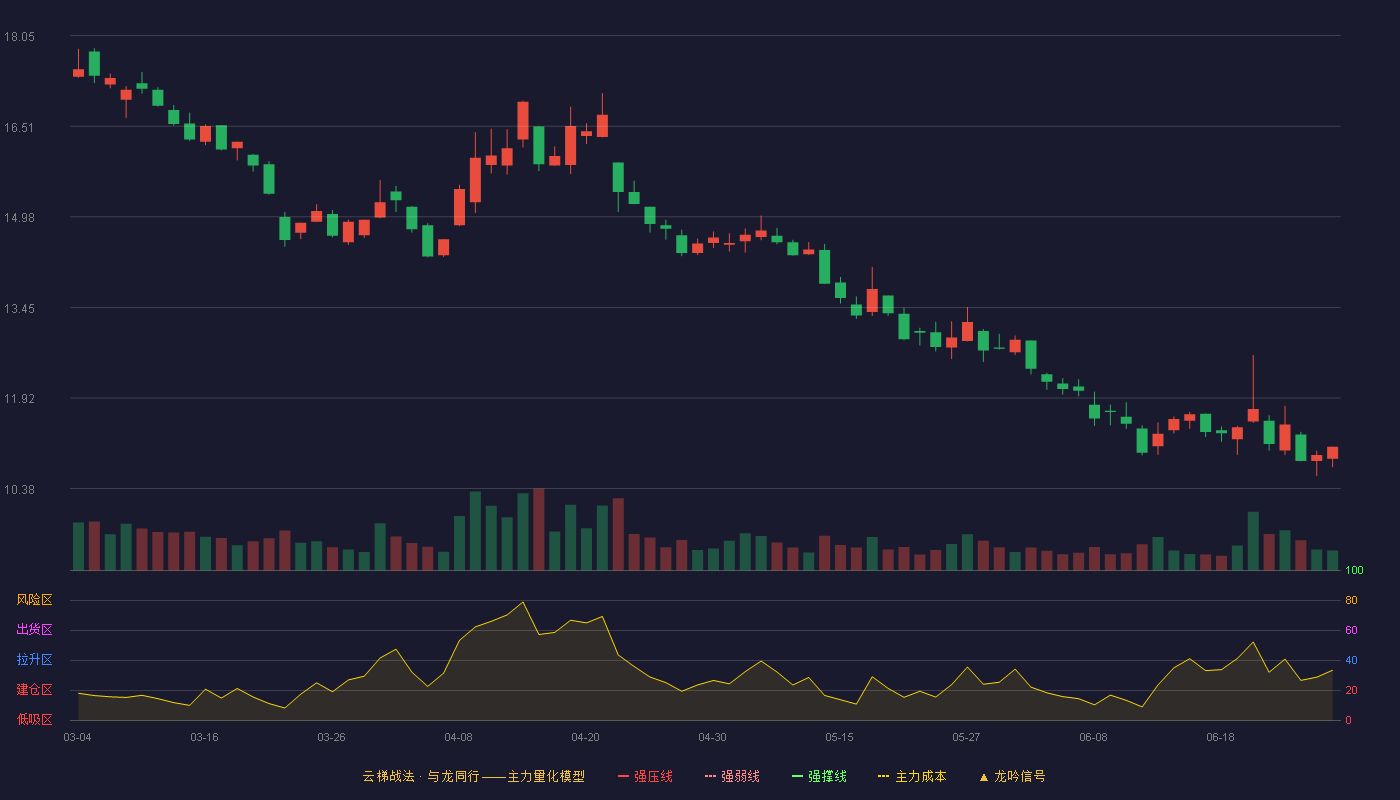Click the 风险区 zone label
The width and height of the screenshot is (1400, 800).
tap(34, 600)
